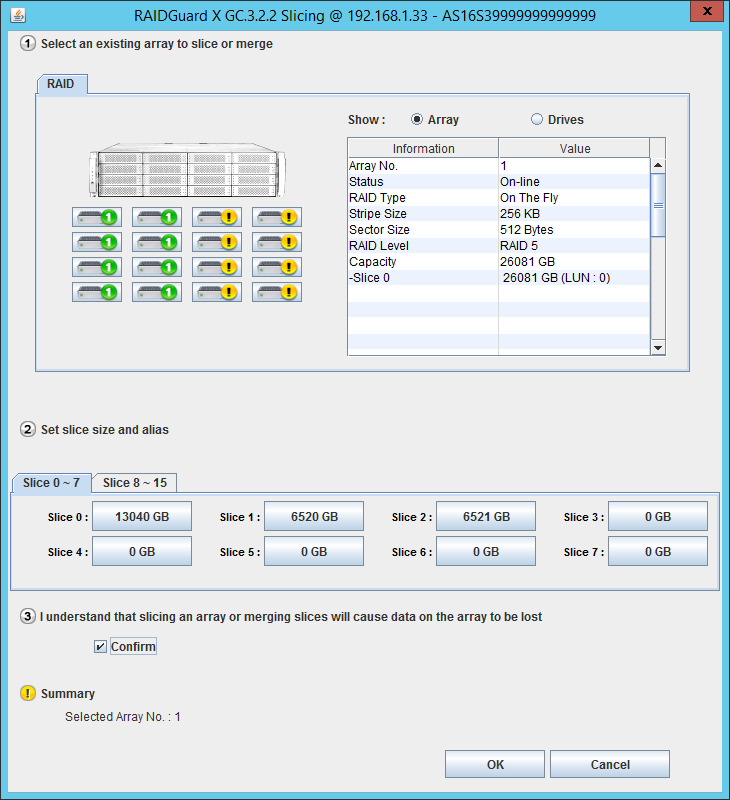Click the Value column header
Image resolution: width=730 pixels, height=800 pixels.
pos(574,148)
